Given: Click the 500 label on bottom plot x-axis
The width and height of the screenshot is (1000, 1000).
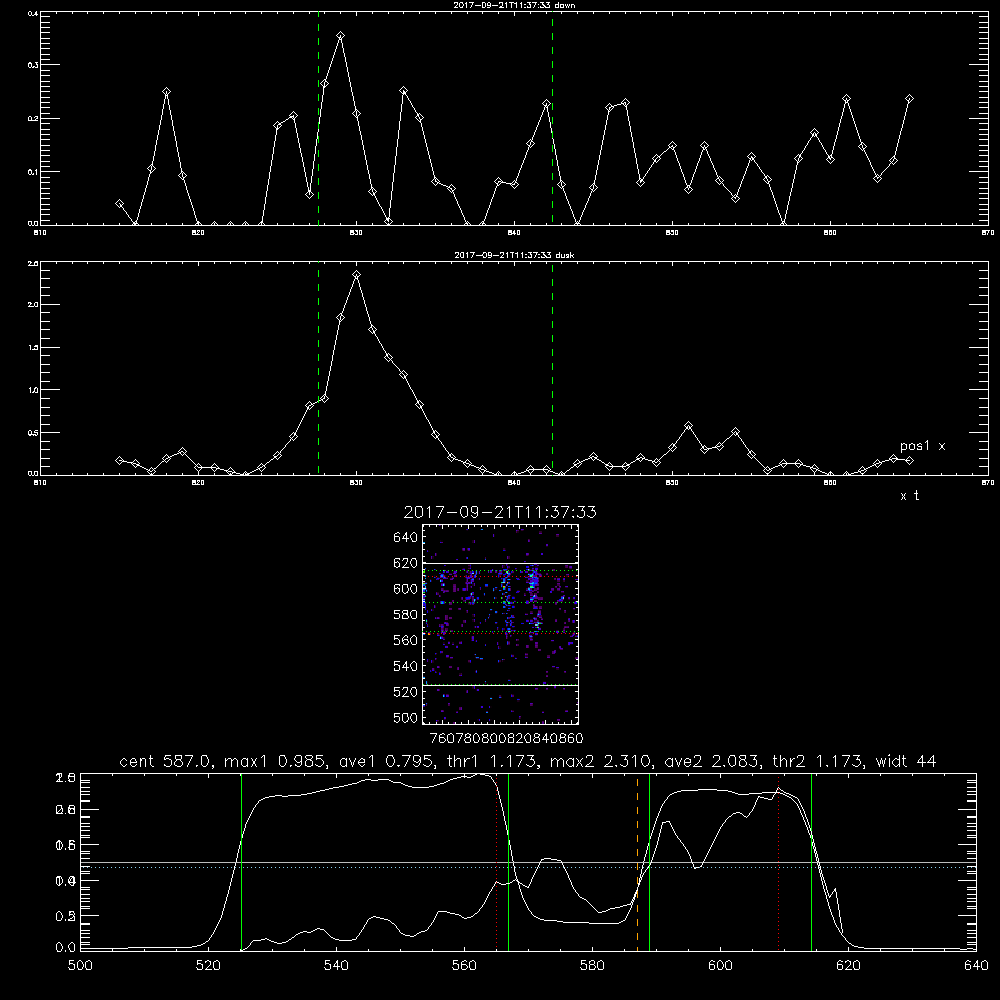Looking at the screenshot, I should point(80,966).
